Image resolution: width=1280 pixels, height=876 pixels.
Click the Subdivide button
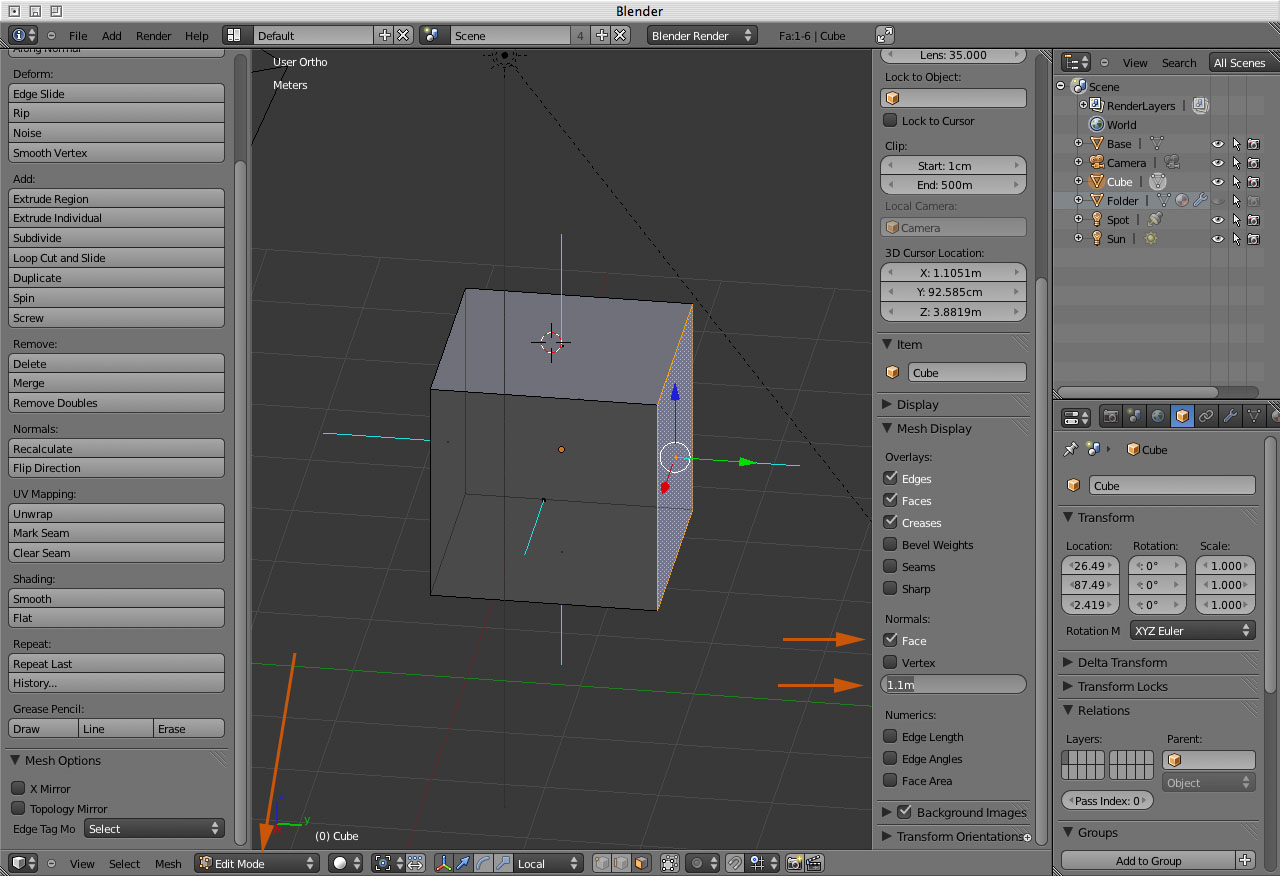[116, 238]
